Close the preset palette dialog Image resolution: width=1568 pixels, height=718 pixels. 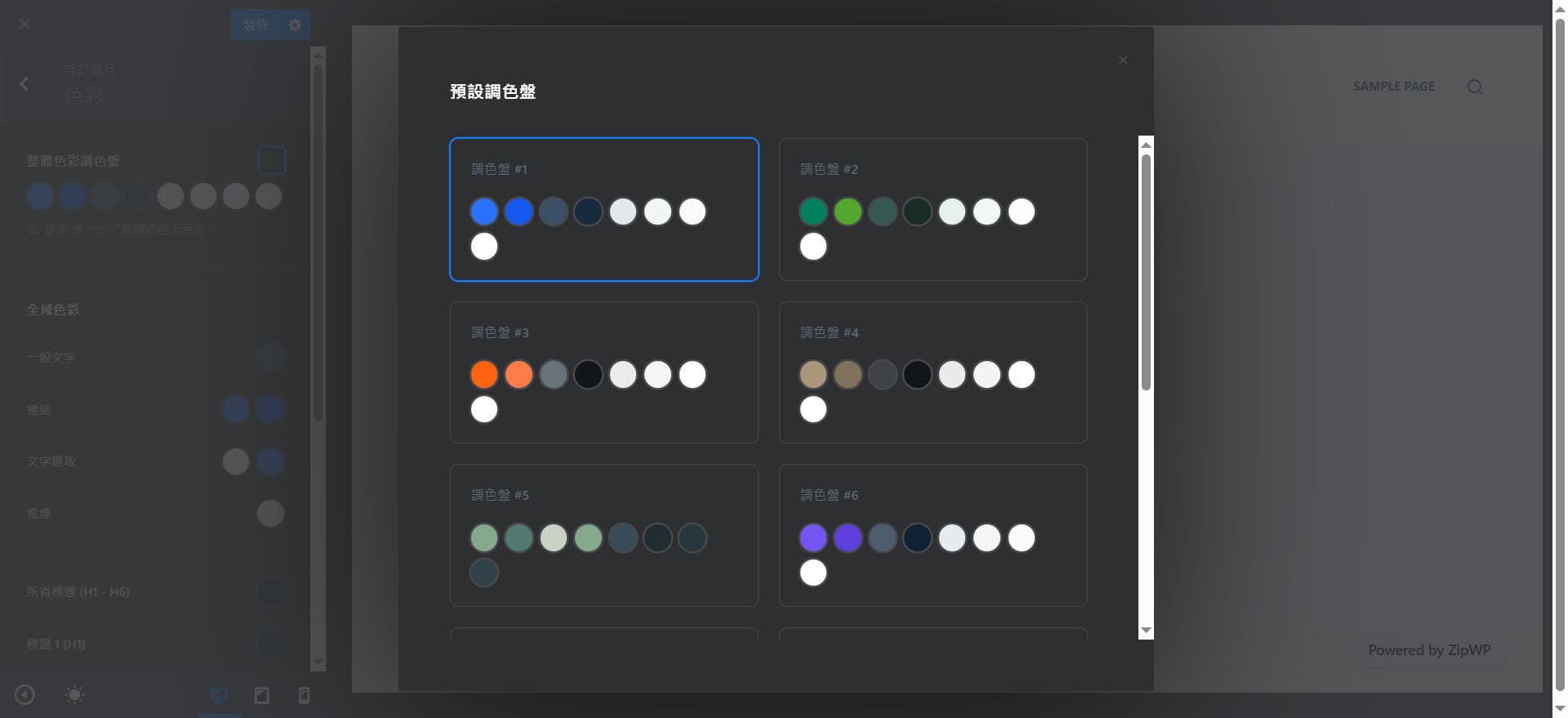click(x=1123, y=60)
